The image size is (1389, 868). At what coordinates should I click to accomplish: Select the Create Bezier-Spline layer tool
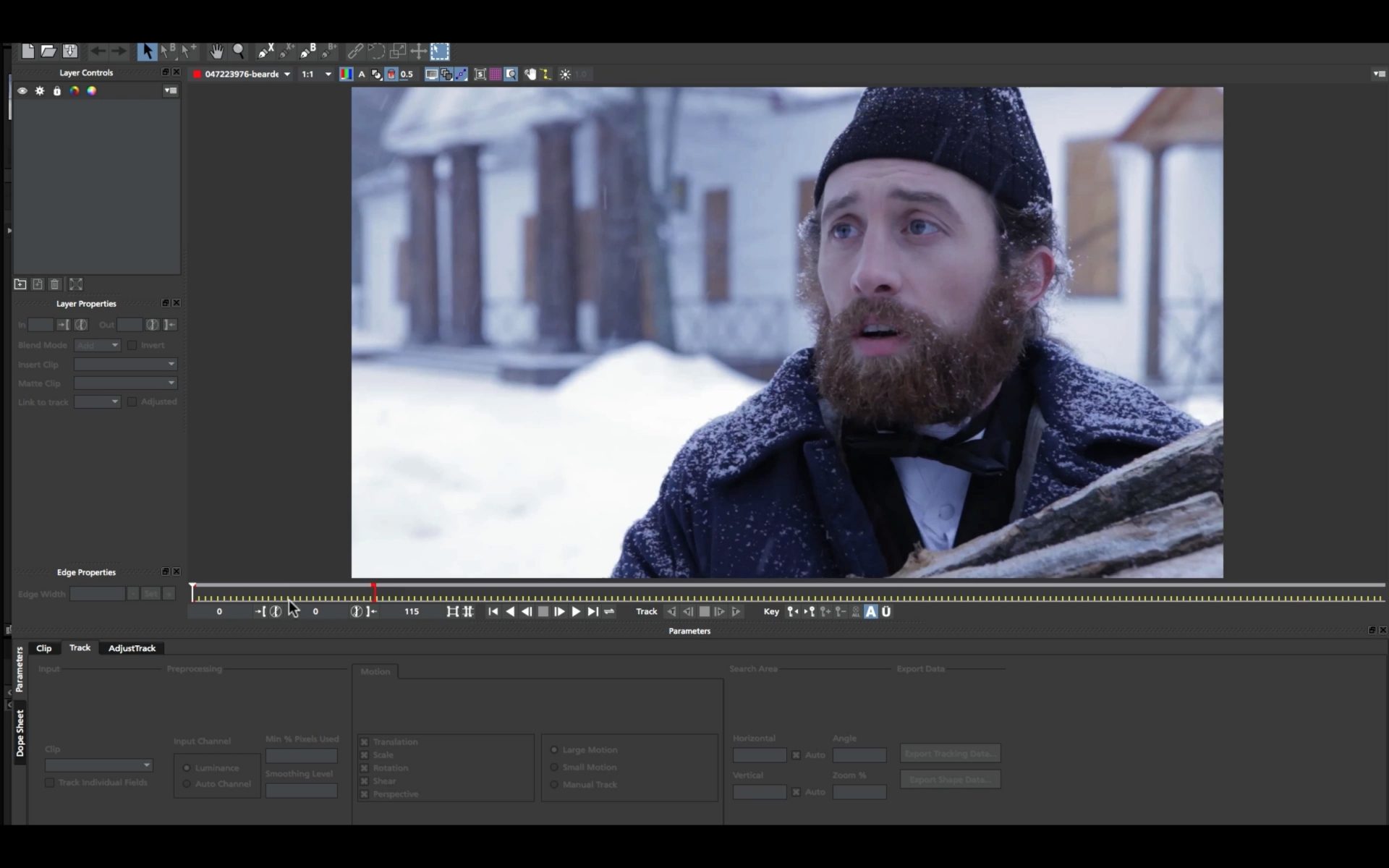tap(308, 51)
